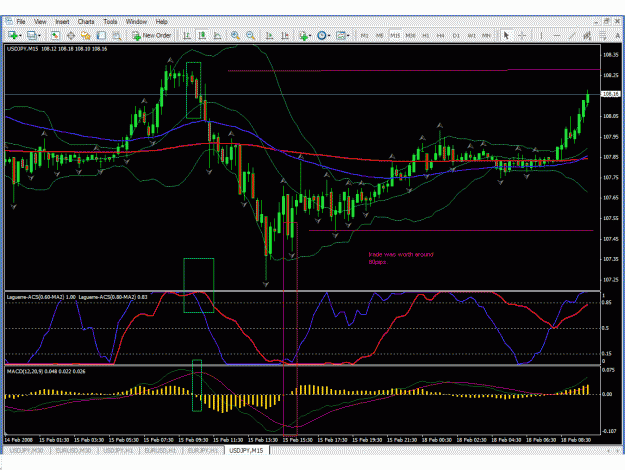The height and width of the screenshot is (470, 625).
Task: Select the M15 timeframe
Action: 395,35
